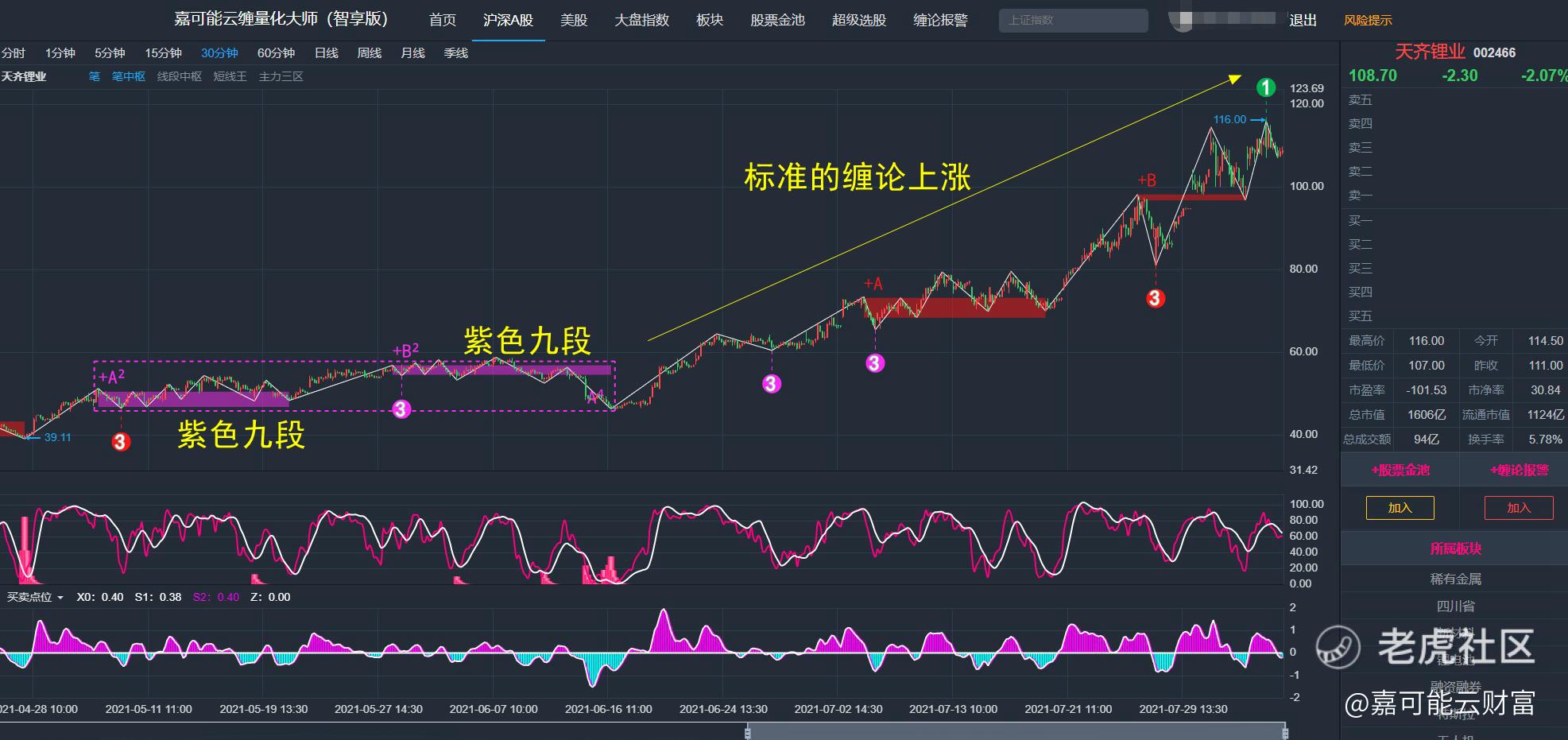Select the 15分钟 timeframe

coord(163,53)
